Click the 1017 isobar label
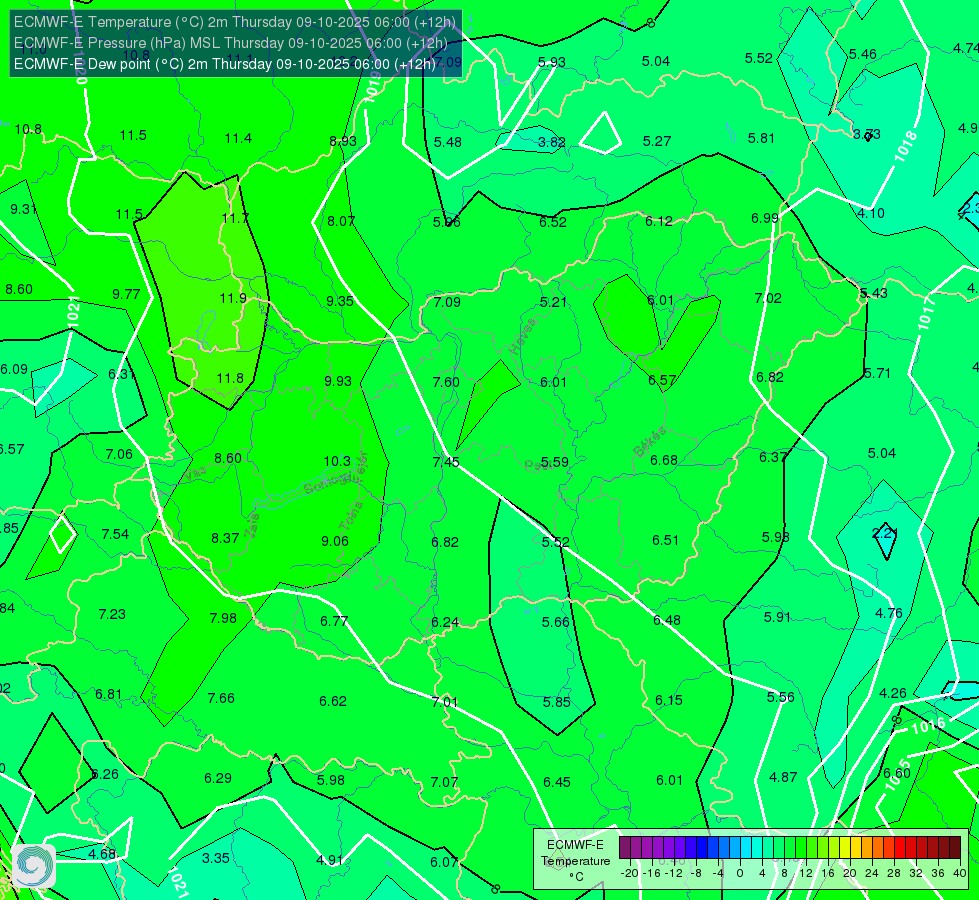 (926, 314)
